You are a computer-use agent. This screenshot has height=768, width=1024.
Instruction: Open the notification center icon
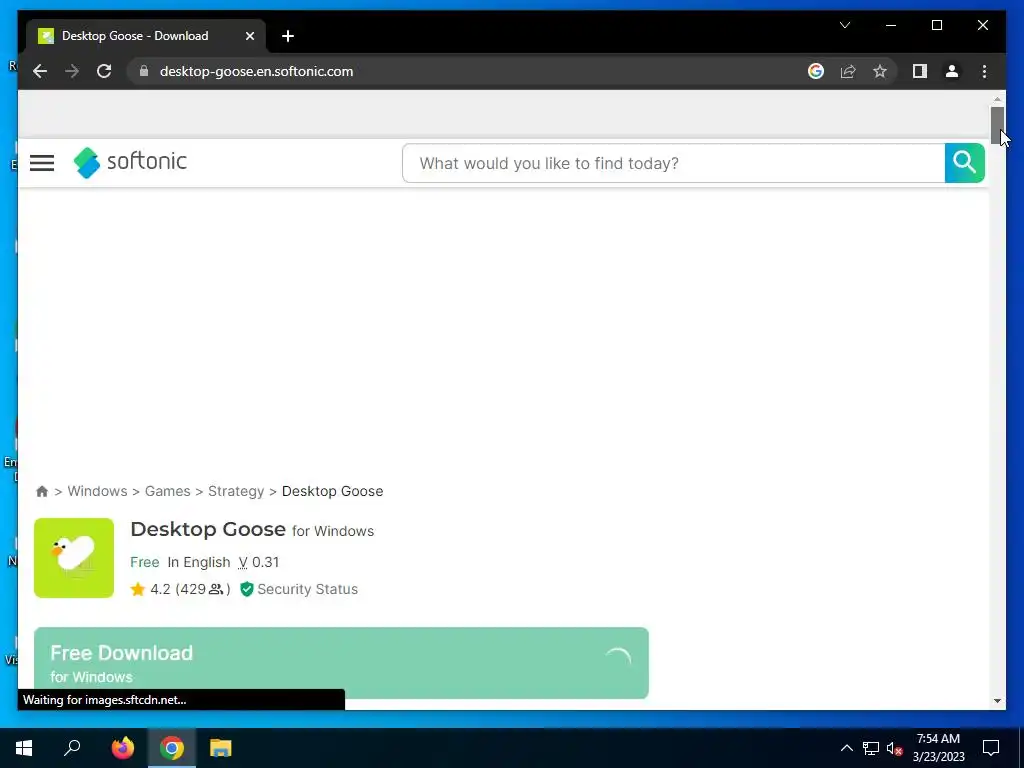click(x=991, y=748)
